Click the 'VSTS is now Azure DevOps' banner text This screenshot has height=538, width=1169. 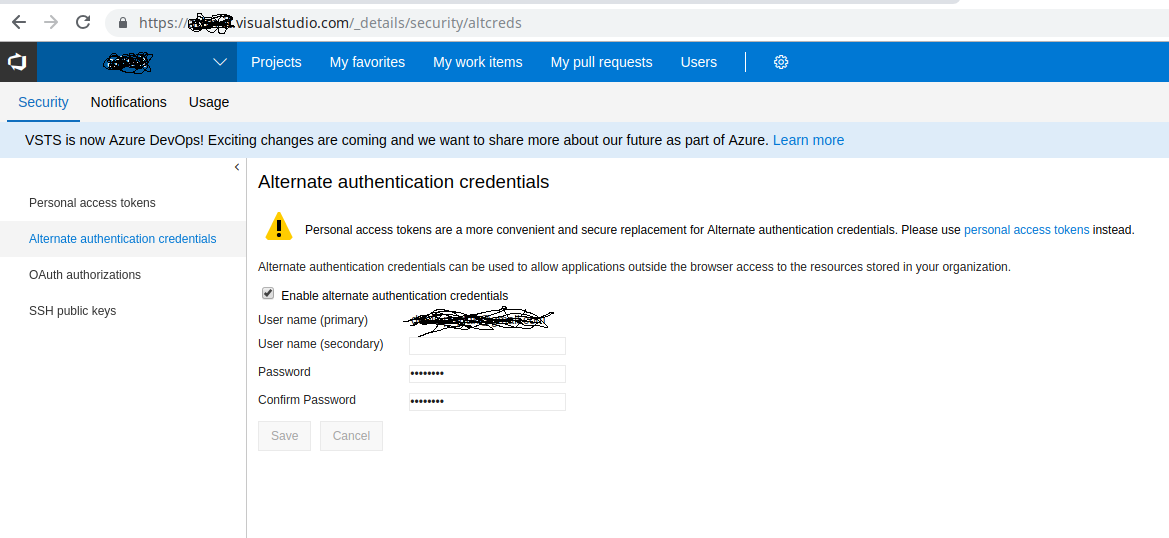click(397, 140)
